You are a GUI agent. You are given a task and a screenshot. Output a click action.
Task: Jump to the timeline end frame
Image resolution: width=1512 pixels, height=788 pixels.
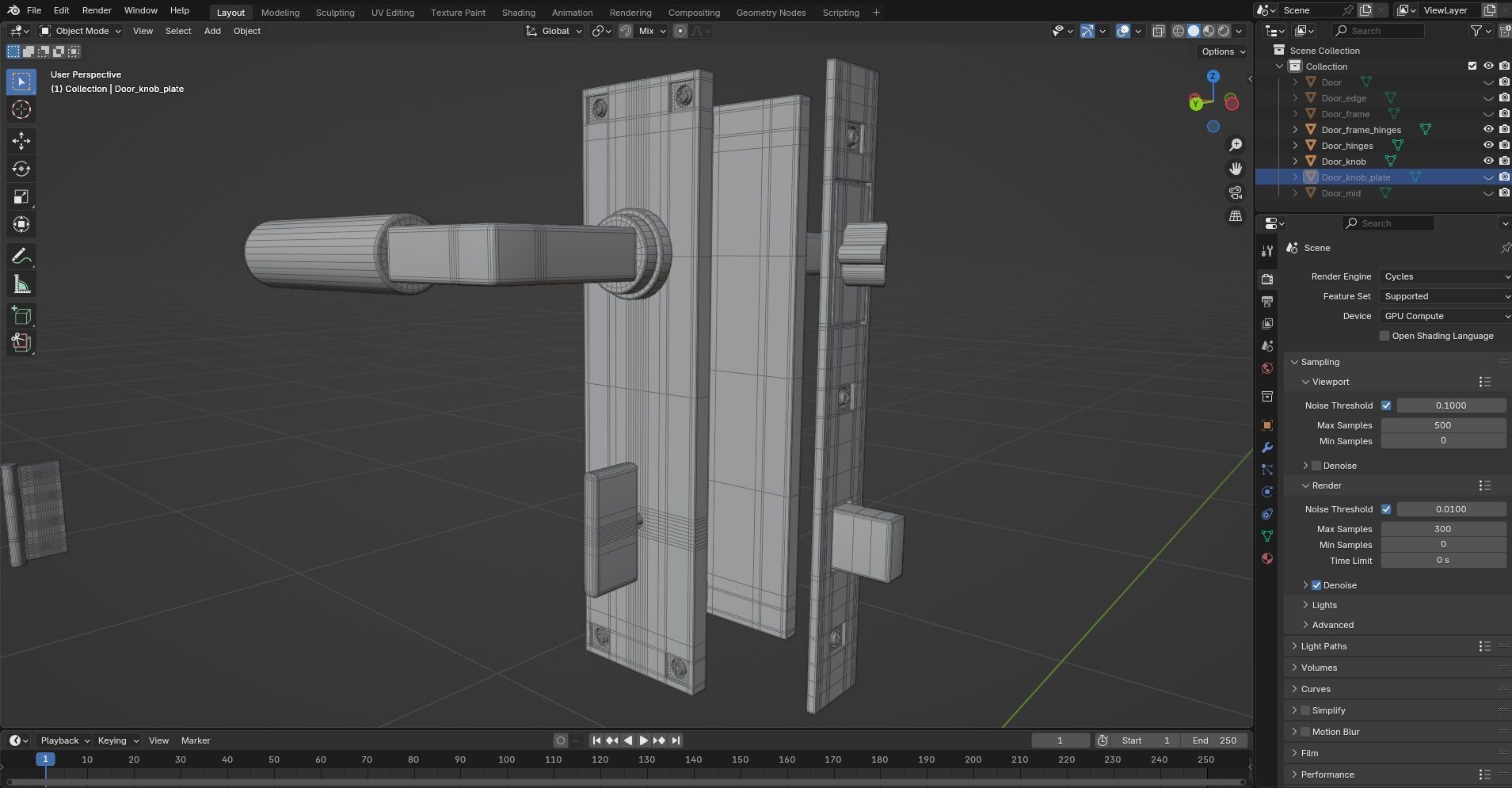(x=676, y=740)
